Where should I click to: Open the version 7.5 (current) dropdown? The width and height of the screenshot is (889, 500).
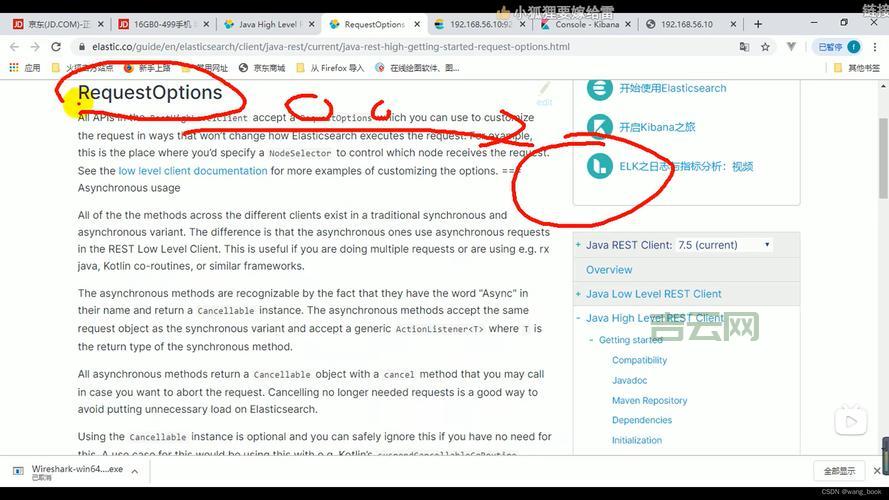coord(724,245)
